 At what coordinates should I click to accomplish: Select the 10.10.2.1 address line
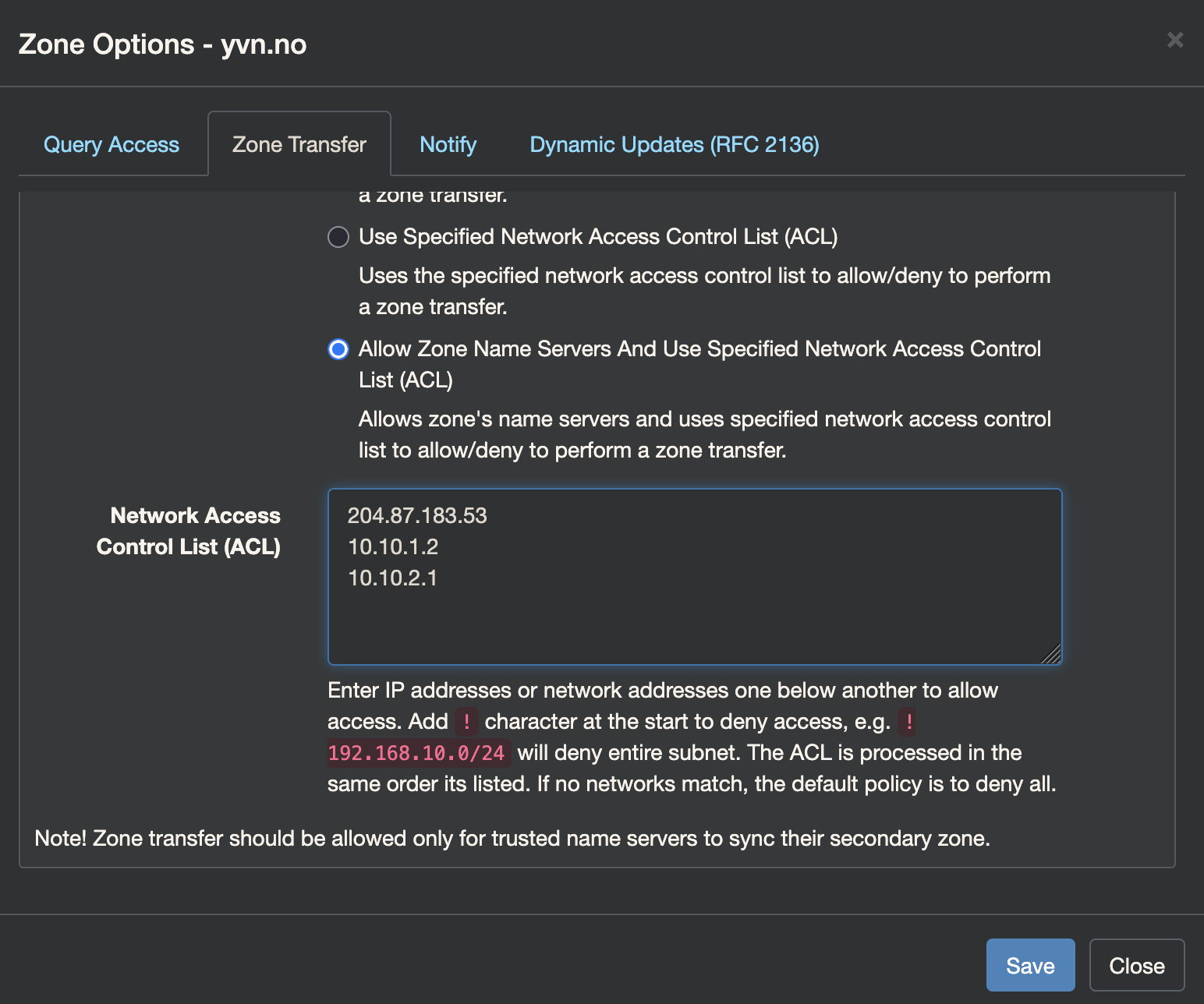393,578
